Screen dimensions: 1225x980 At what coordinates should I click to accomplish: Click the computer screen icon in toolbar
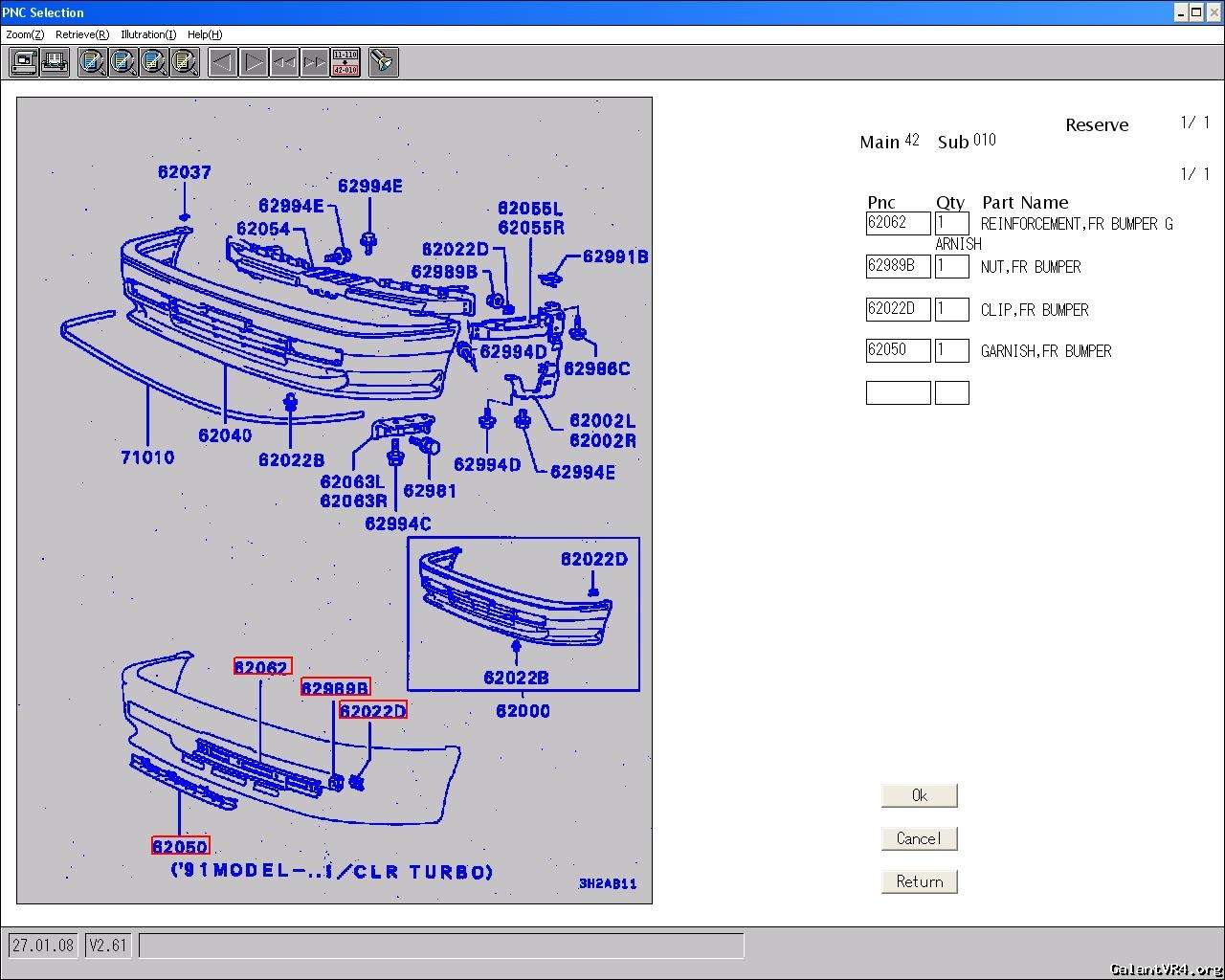tap(24, 63)
